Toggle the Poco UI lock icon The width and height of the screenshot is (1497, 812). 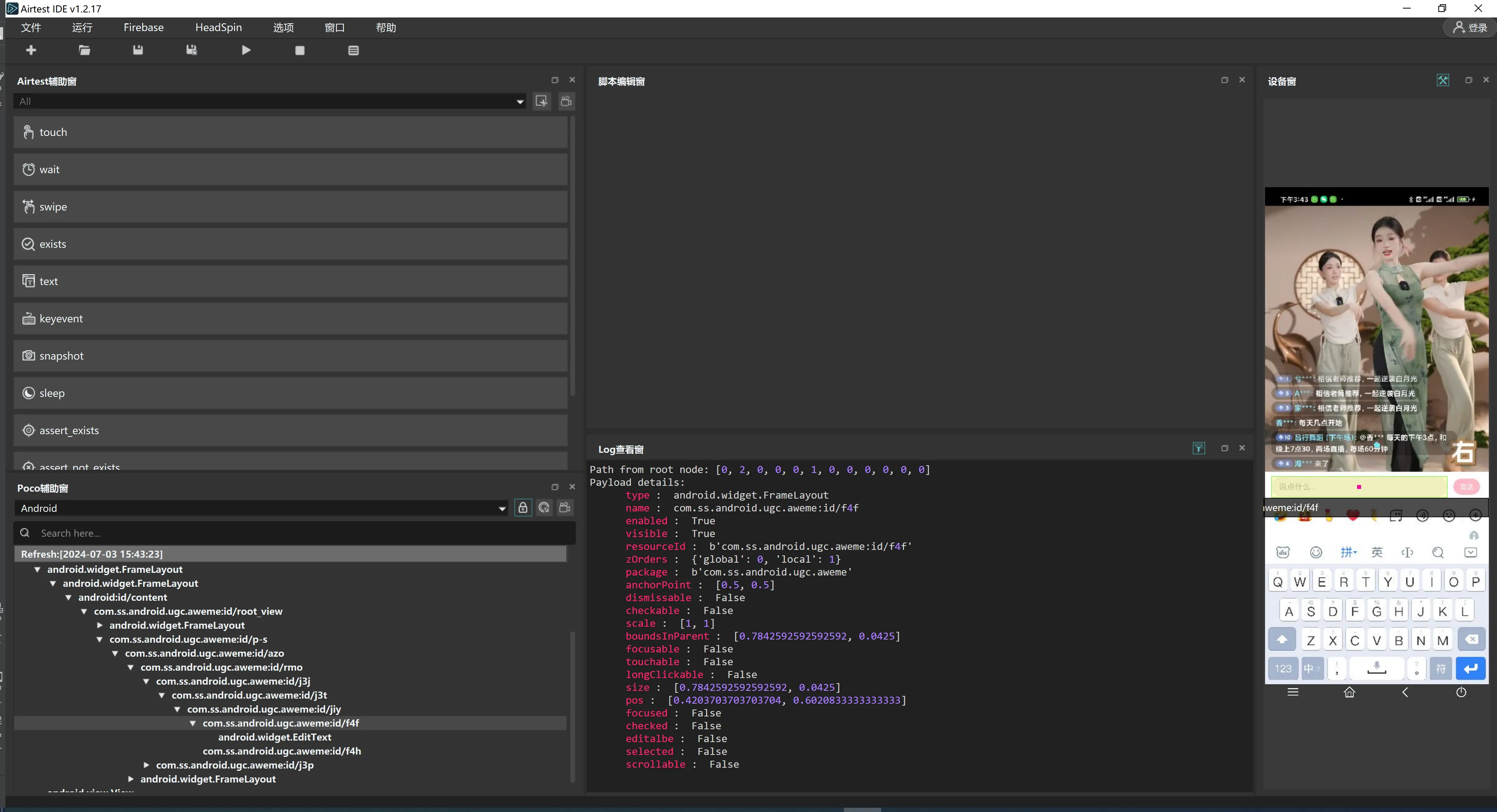pos(523,508)
